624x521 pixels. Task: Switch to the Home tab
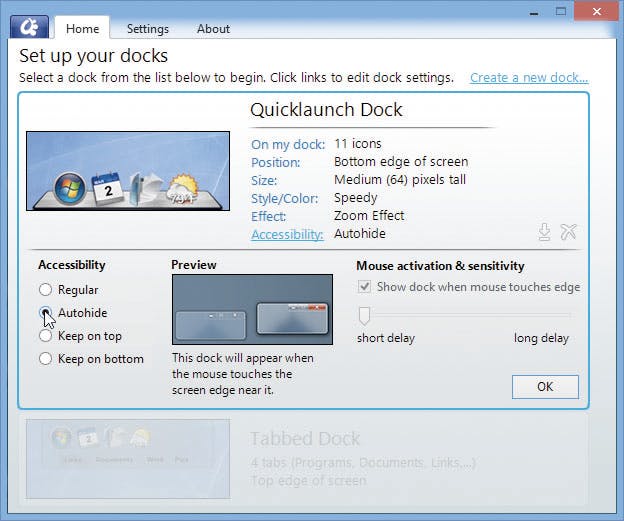pyautogui.click(x=82, y=29)
